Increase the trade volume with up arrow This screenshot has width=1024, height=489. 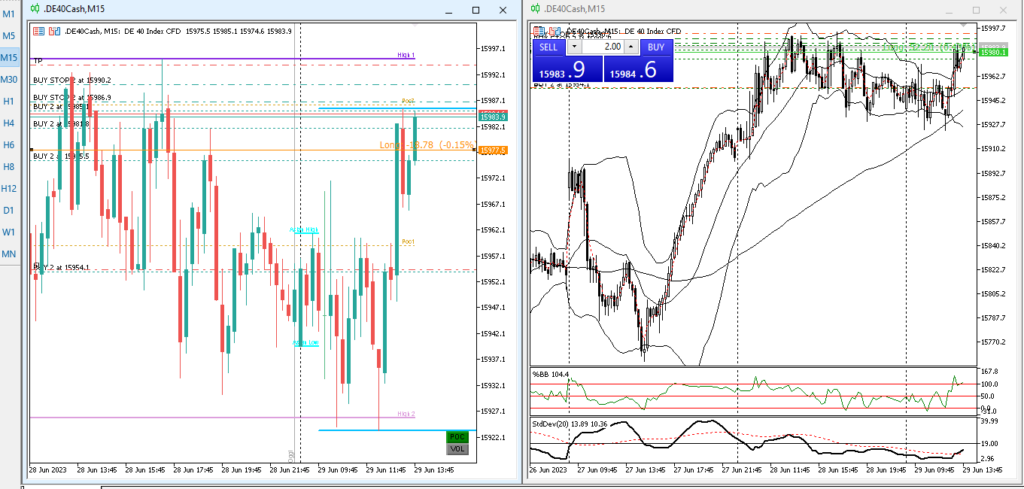coord(630,47)
